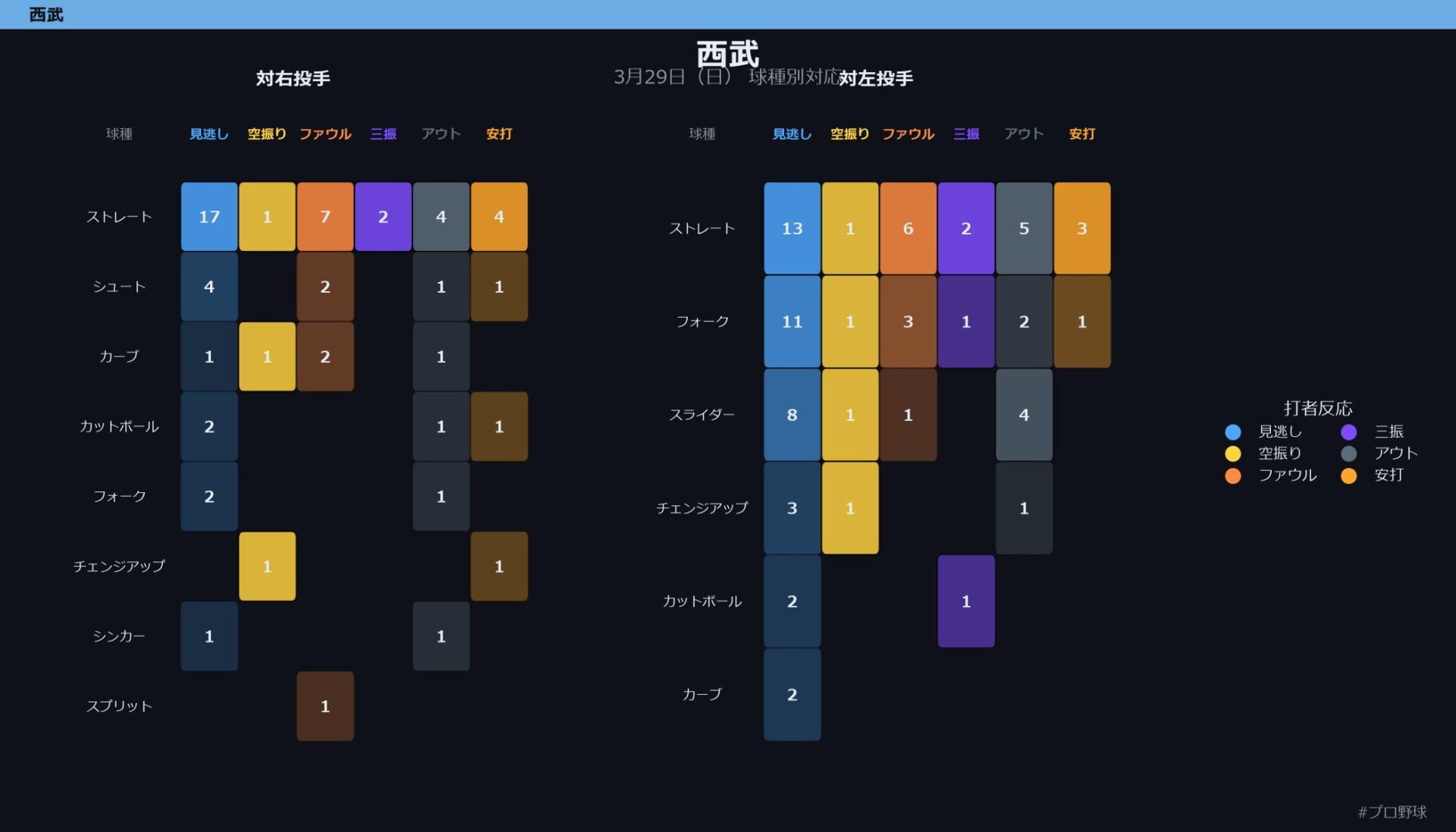1456x832 pixels.
Task: Click the 7 cell for ストレート ファウル, 対右投手
Action: click(x=325, y=216)
